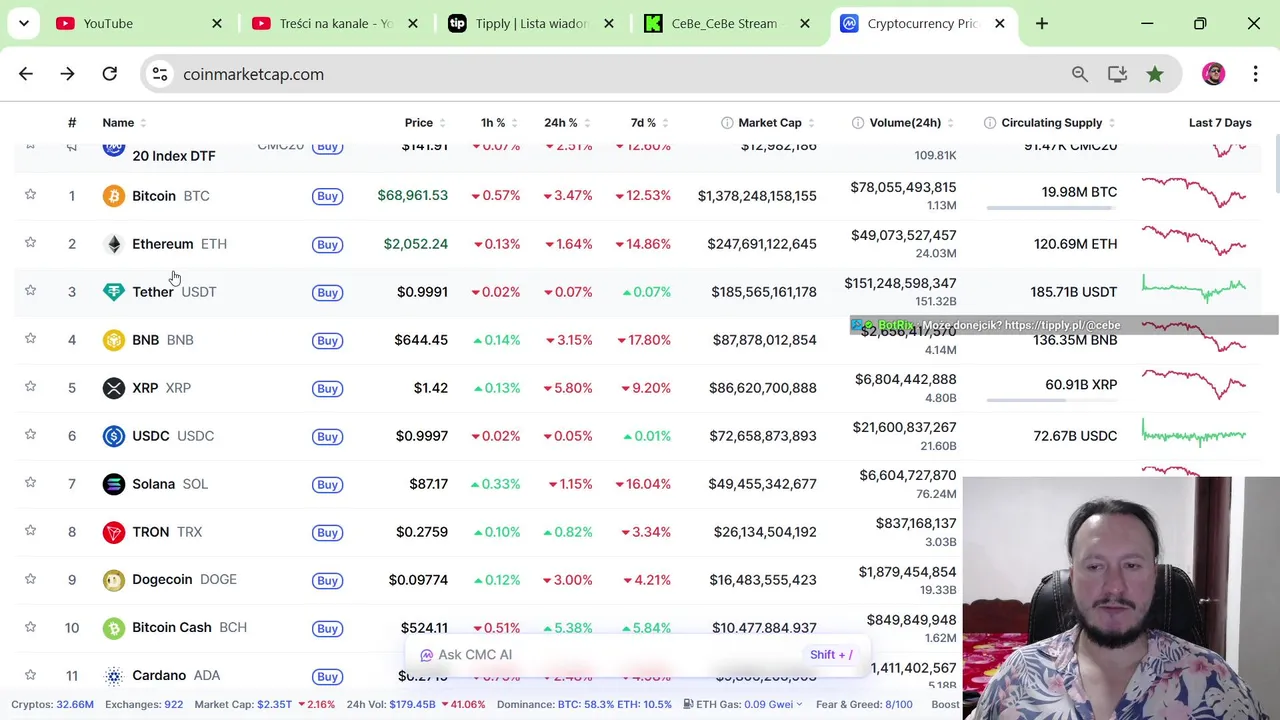This screenshot has width=1280, height=720.
Task: Click the Ethereum coin logo icon
Action: click(114, 244)
